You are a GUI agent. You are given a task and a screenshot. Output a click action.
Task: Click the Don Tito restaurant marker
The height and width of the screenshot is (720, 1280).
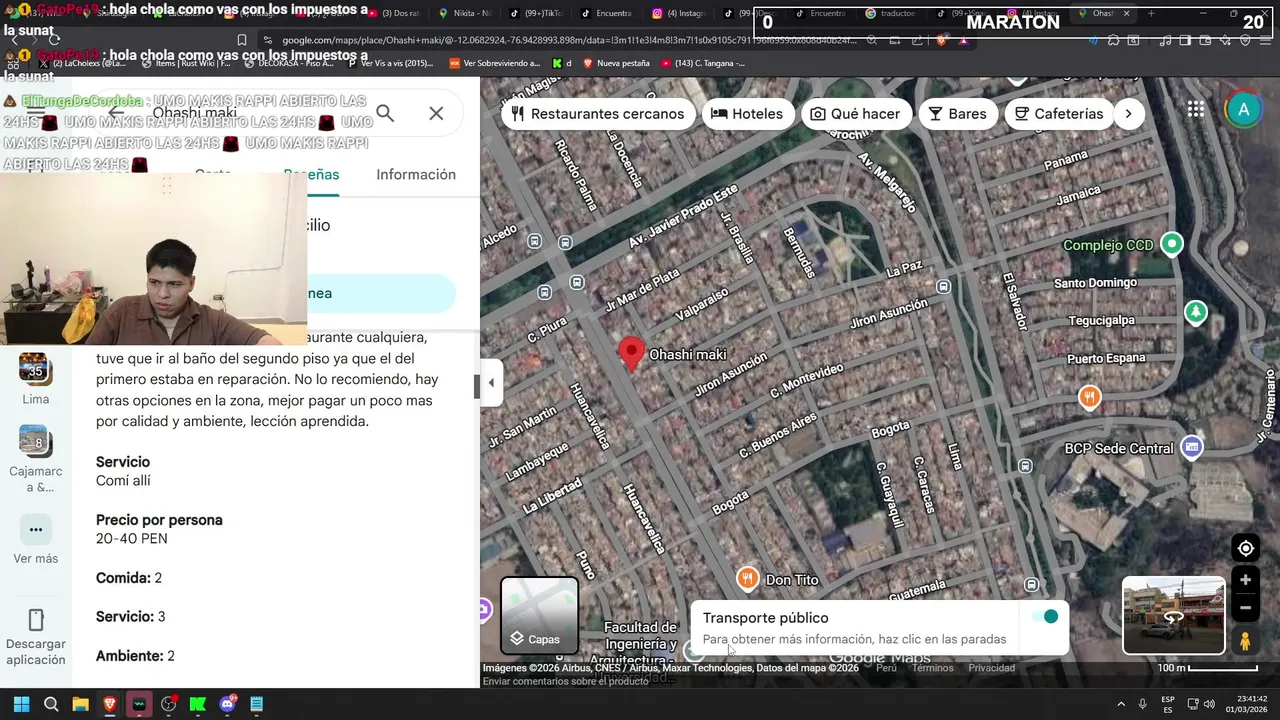coord(747,579)
